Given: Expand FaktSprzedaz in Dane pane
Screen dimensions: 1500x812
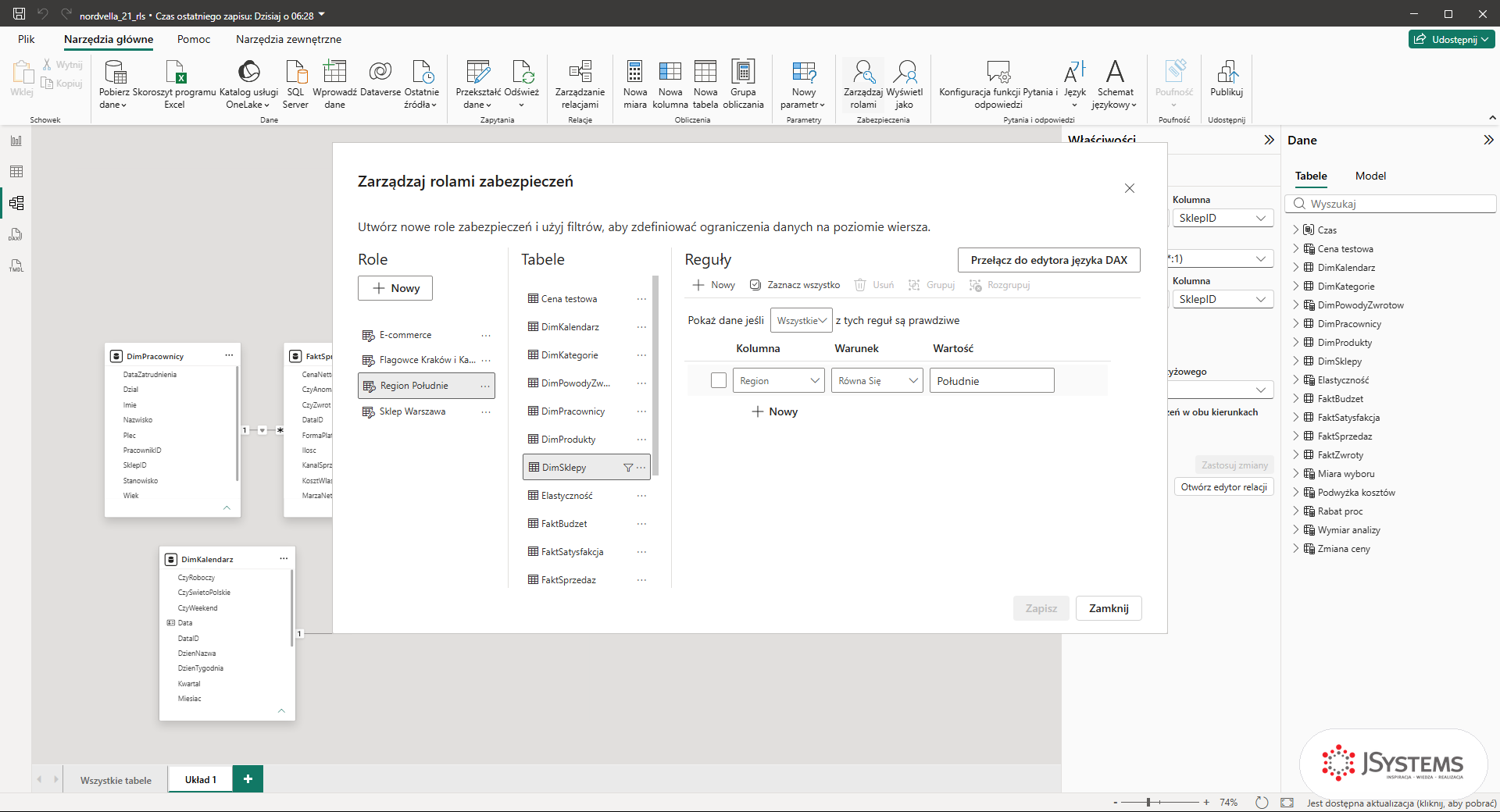Looking at the screenshot, I should pos(1295,436).
